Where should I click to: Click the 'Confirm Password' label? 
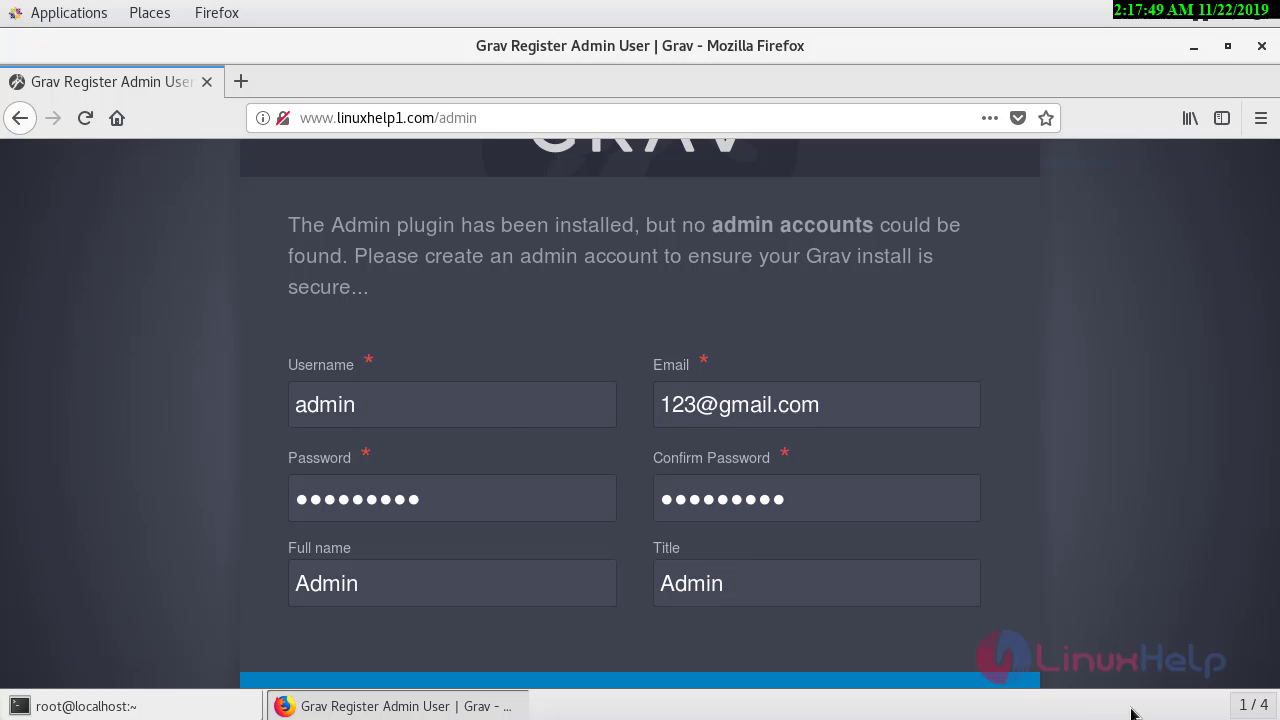coord(711,458)
